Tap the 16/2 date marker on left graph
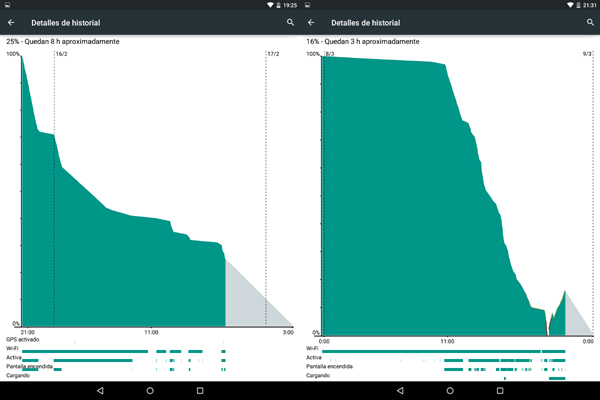This screenshot has height=400, width=600. 62,54
